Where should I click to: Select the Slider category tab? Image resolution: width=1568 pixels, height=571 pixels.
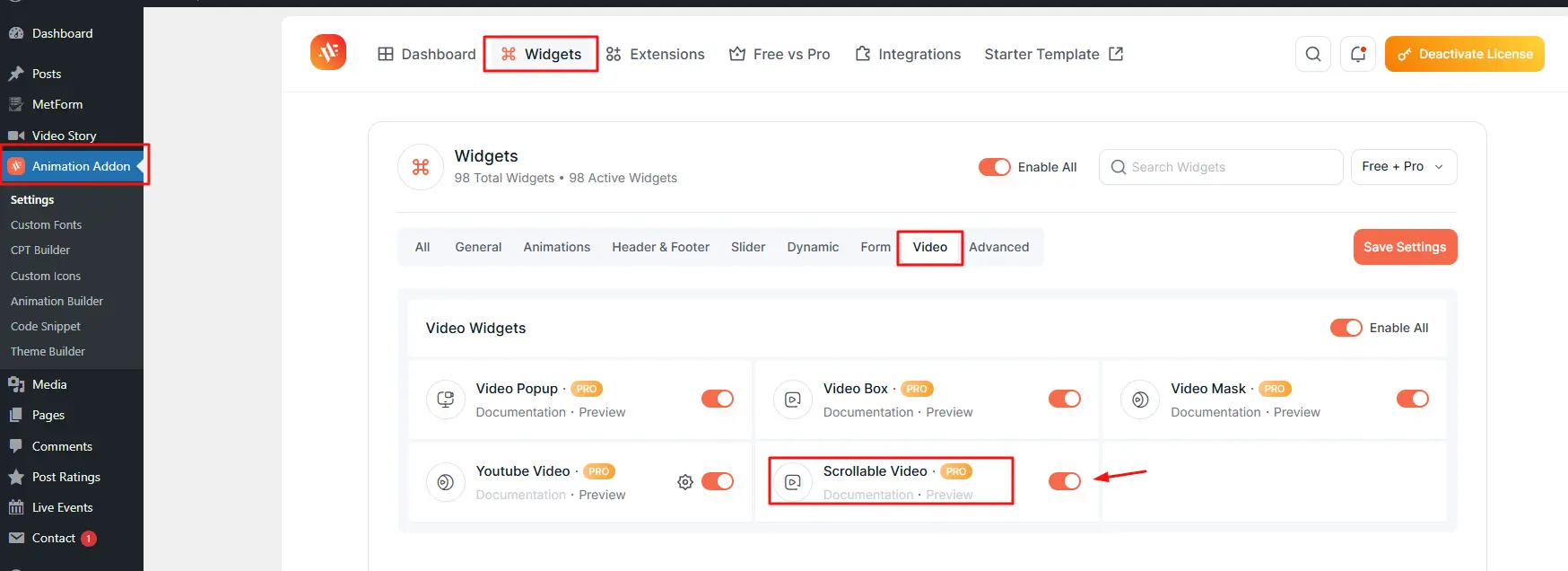748,247
